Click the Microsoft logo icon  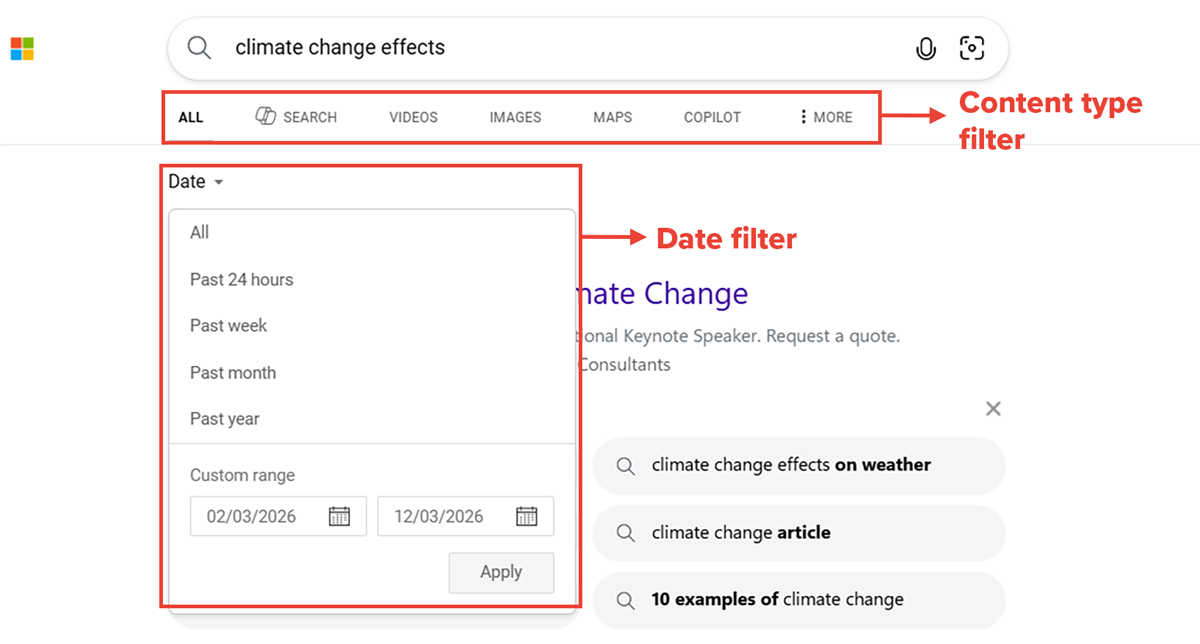pyautogui.click(x=22, y=48)
